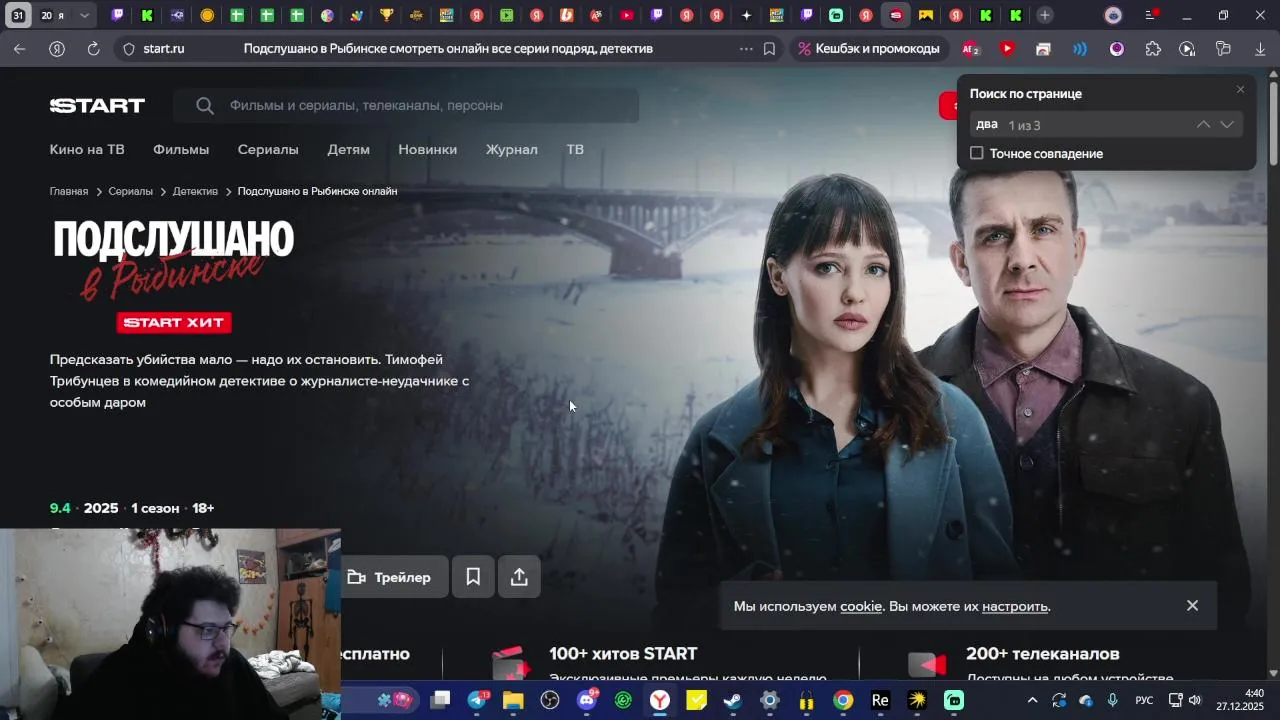
Task: Click the blue sound-waves extension icon
Action: coord(1080,48)
